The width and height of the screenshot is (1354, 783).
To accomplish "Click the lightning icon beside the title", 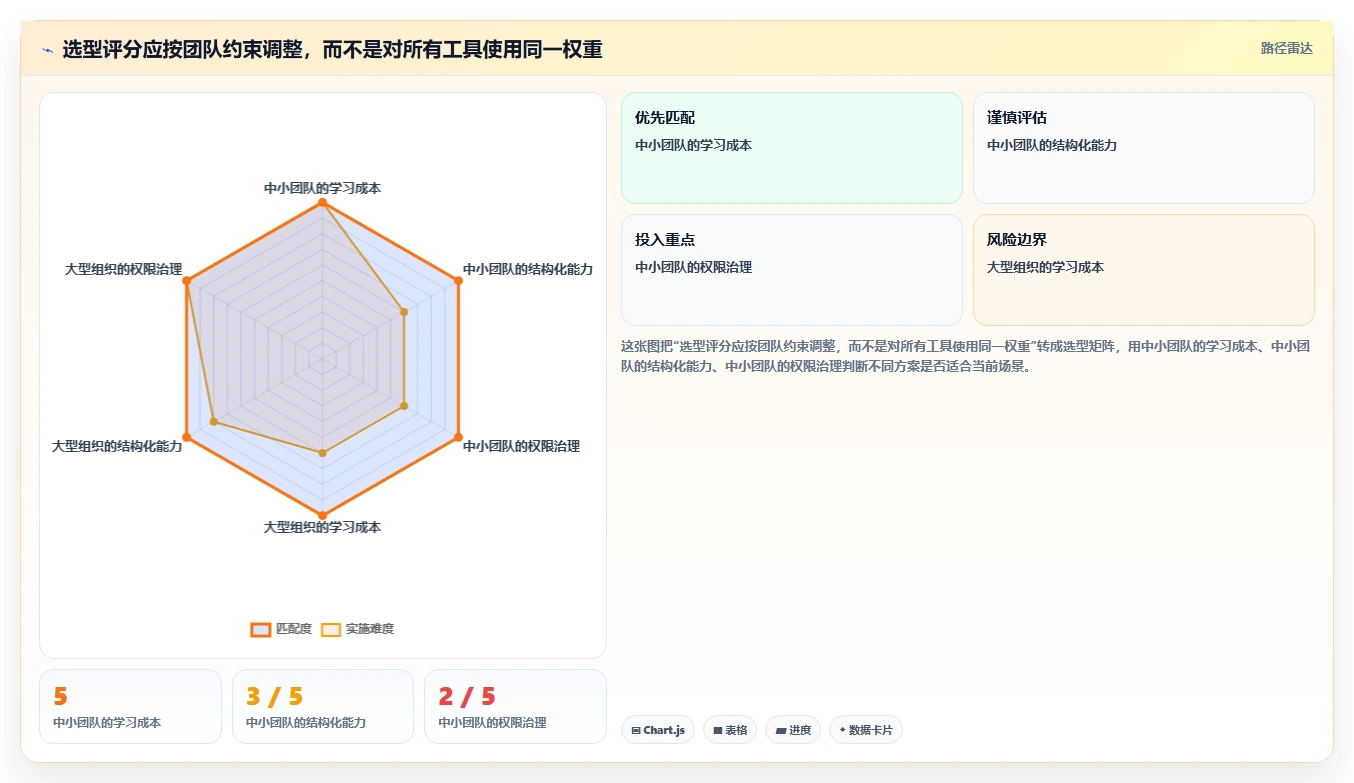I will (x=47, y=50).
